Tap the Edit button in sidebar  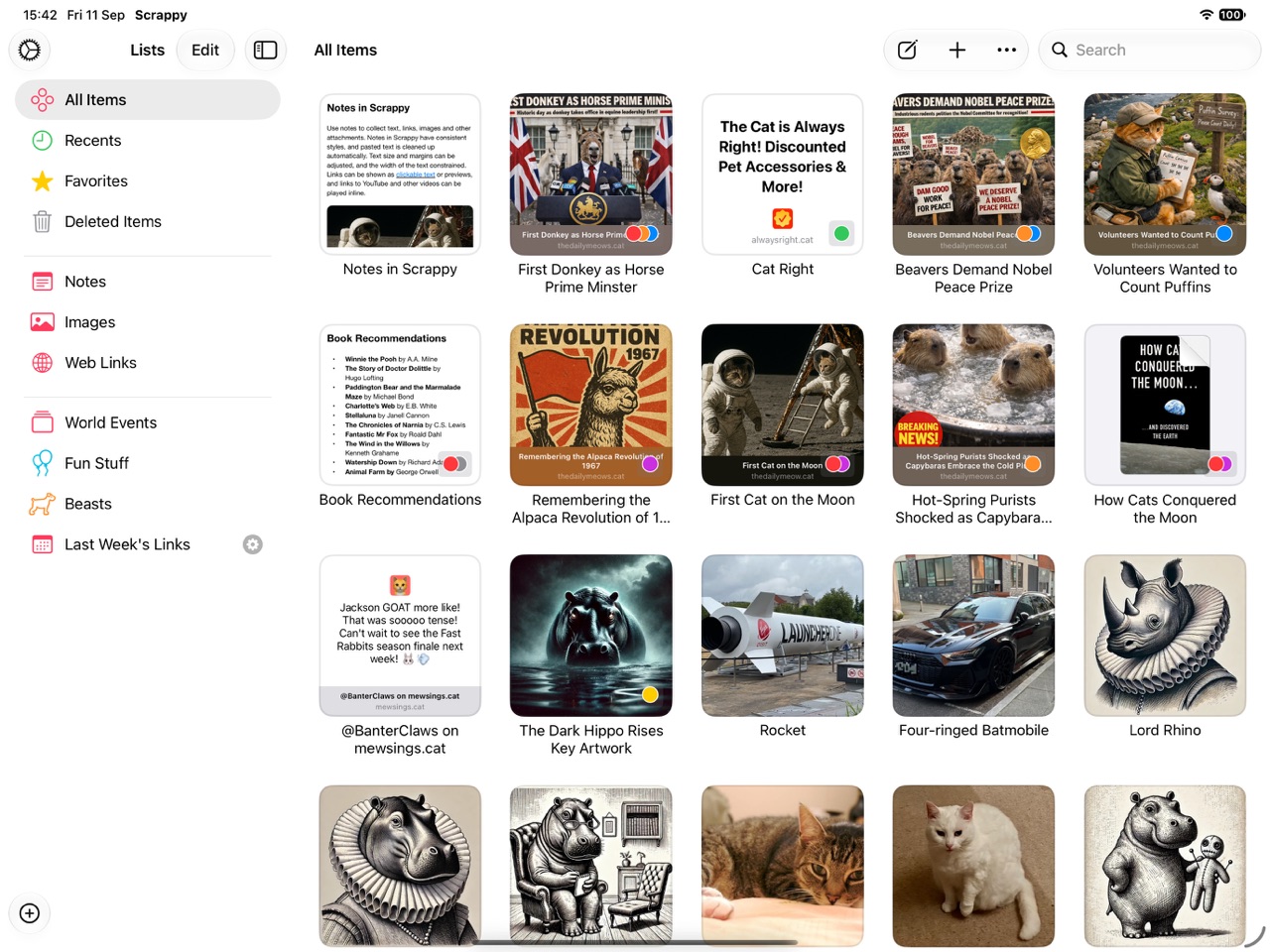pyautogui.click(x=205, y=50)
